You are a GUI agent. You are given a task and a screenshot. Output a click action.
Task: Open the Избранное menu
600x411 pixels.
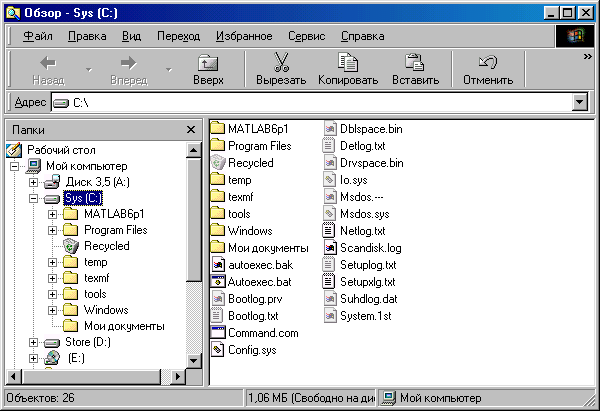coord(244,36)
